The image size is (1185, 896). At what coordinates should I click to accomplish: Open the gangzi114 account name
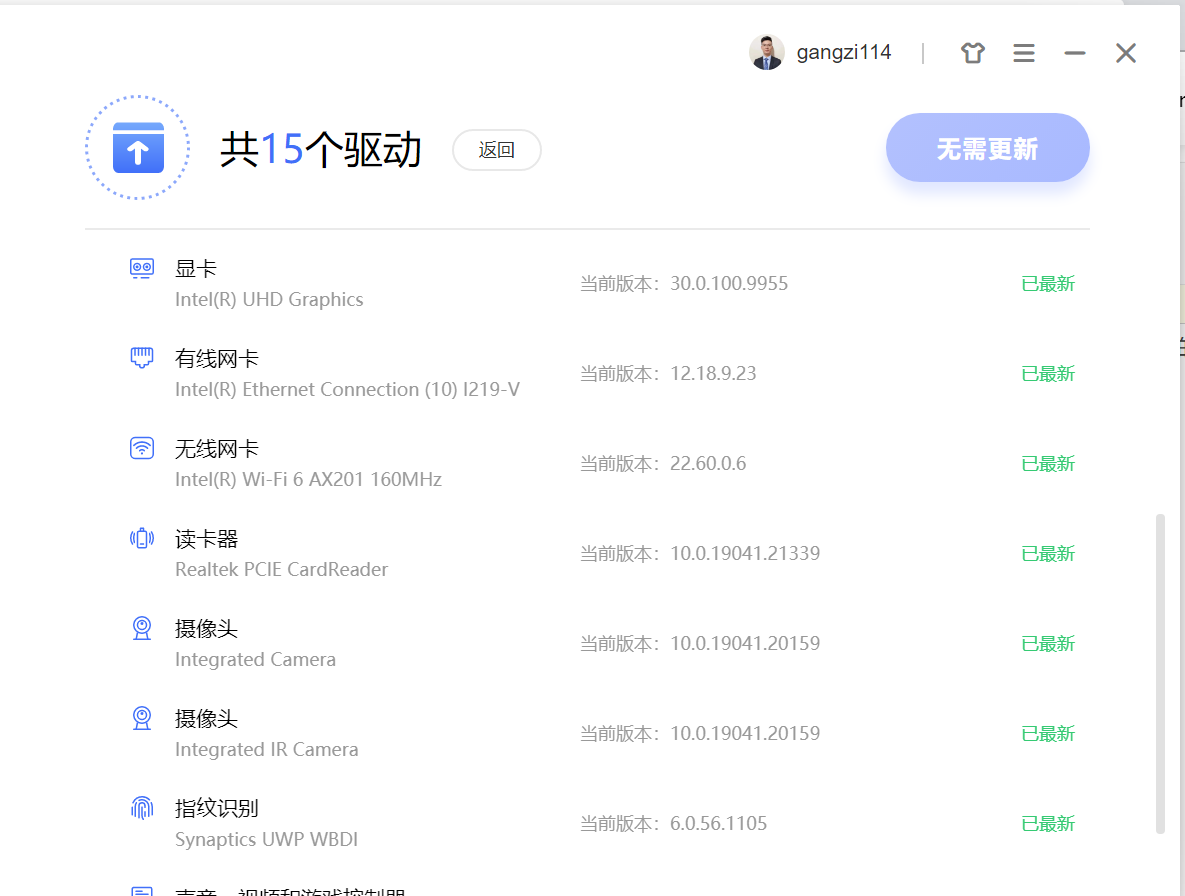coord(844,53)
